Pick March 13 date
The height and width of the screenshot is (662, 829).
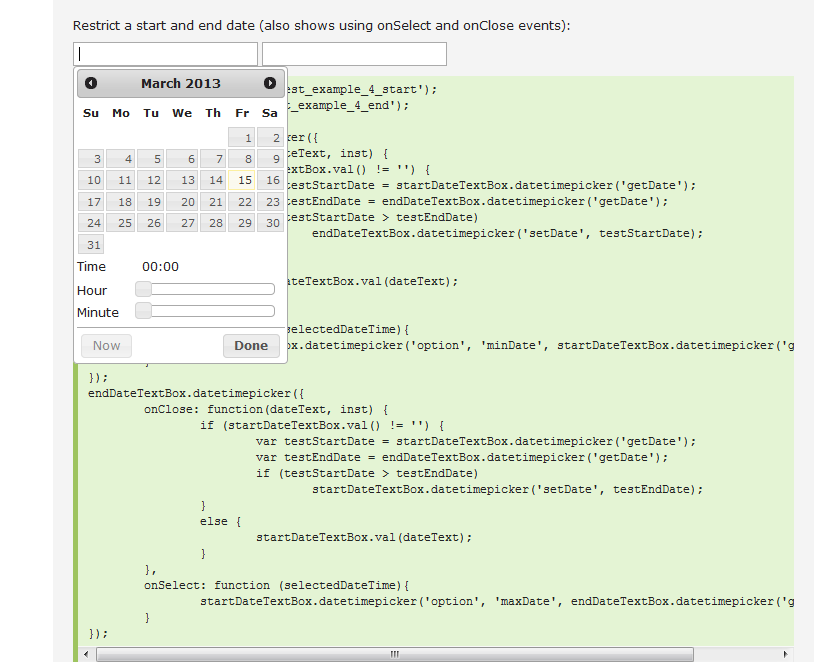click(x=182, y=180)
